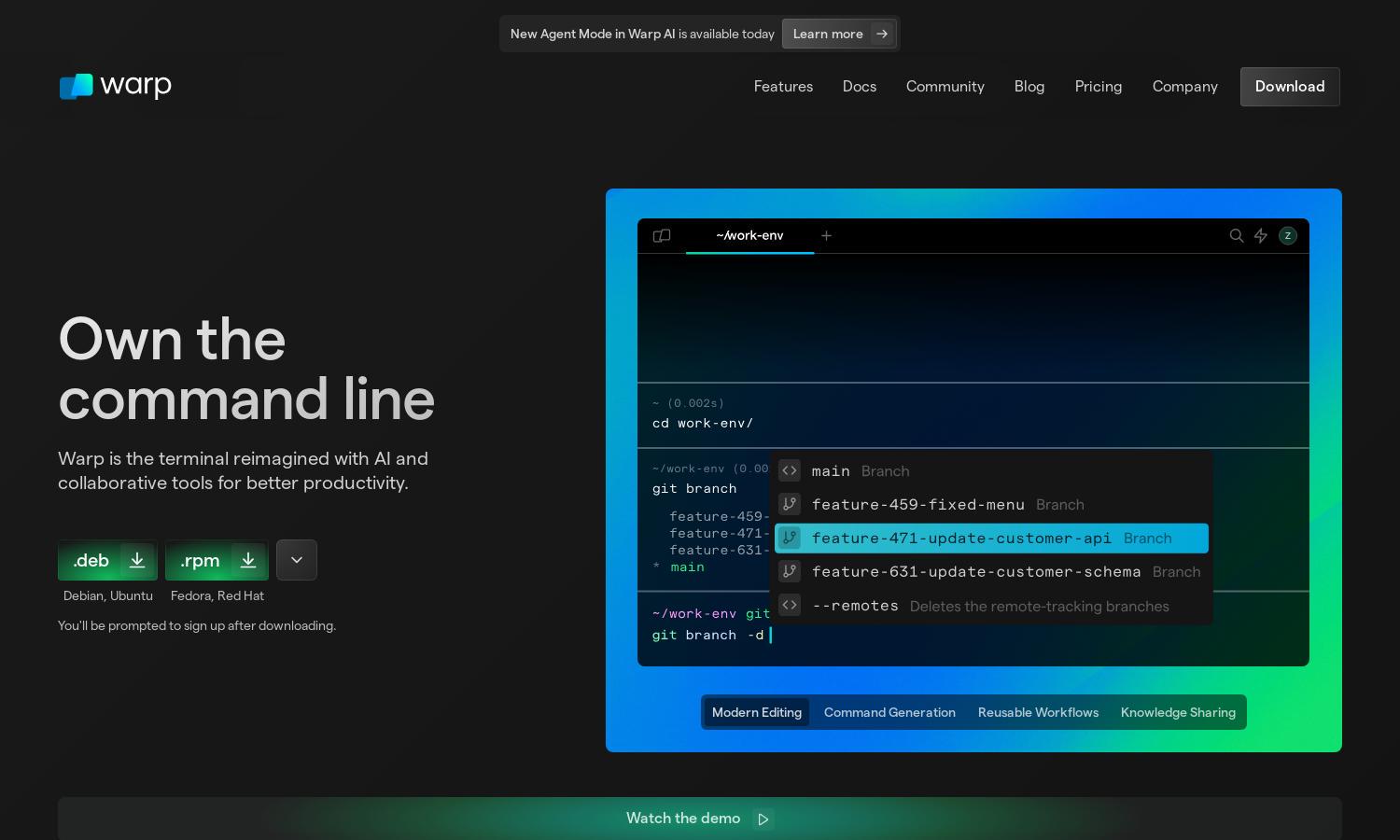This screenshot has height=840, width=1400.
Task: Click the lightning bolt icon in terminal
Action: pos(1261,236)
